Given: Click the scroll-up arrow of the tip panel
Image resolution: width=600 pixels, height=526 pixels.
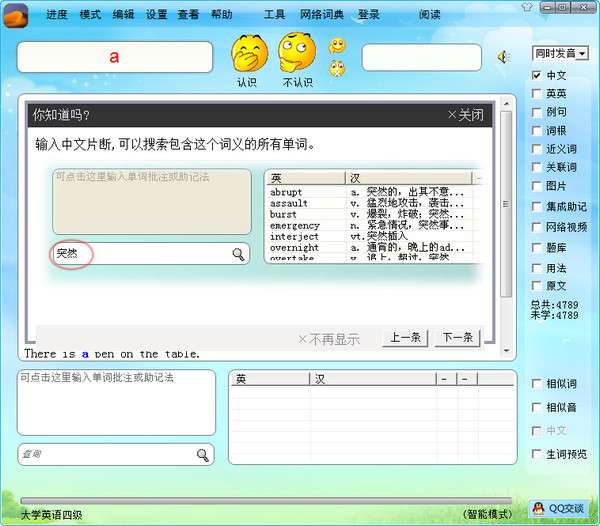Looking at the screenshot, I should tap(506, 104).
